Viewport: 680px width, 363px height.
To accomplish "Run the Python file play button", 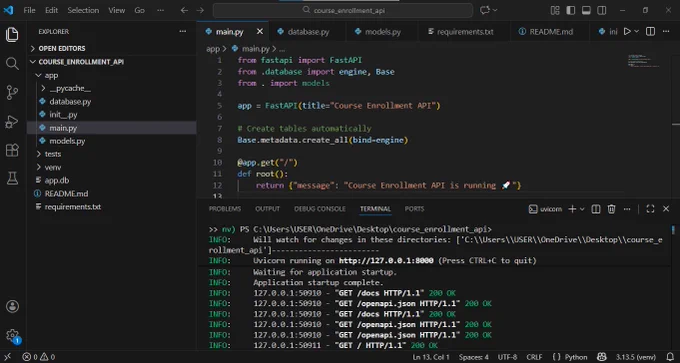I will point(627,31).
